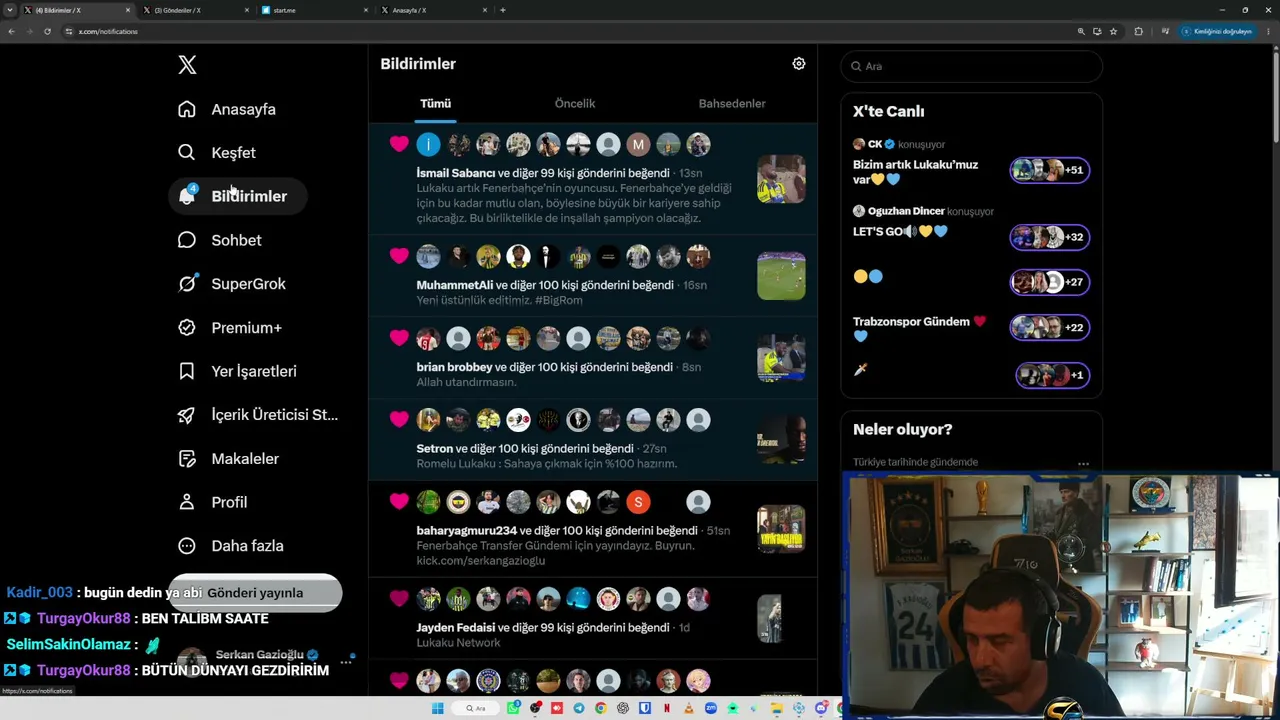Switch to the Öncelik tab
The width and height of the screenshot is (1280, 720).
[x=575, y=104]
